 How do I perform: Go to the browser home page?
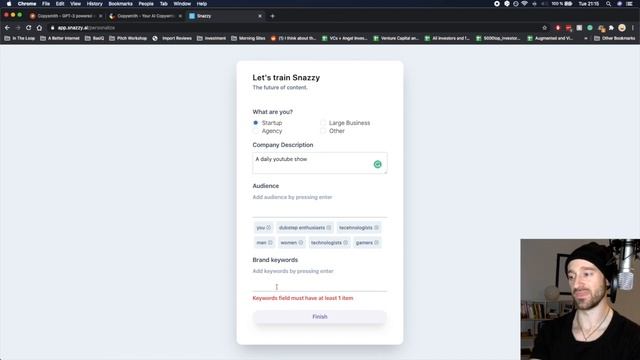[x=39, y=28]
